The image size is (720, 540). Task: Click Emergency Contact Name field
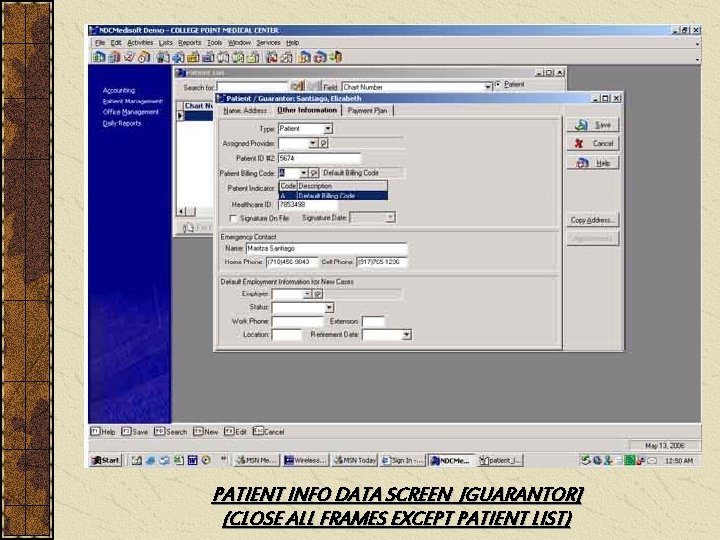coord(326,248)
